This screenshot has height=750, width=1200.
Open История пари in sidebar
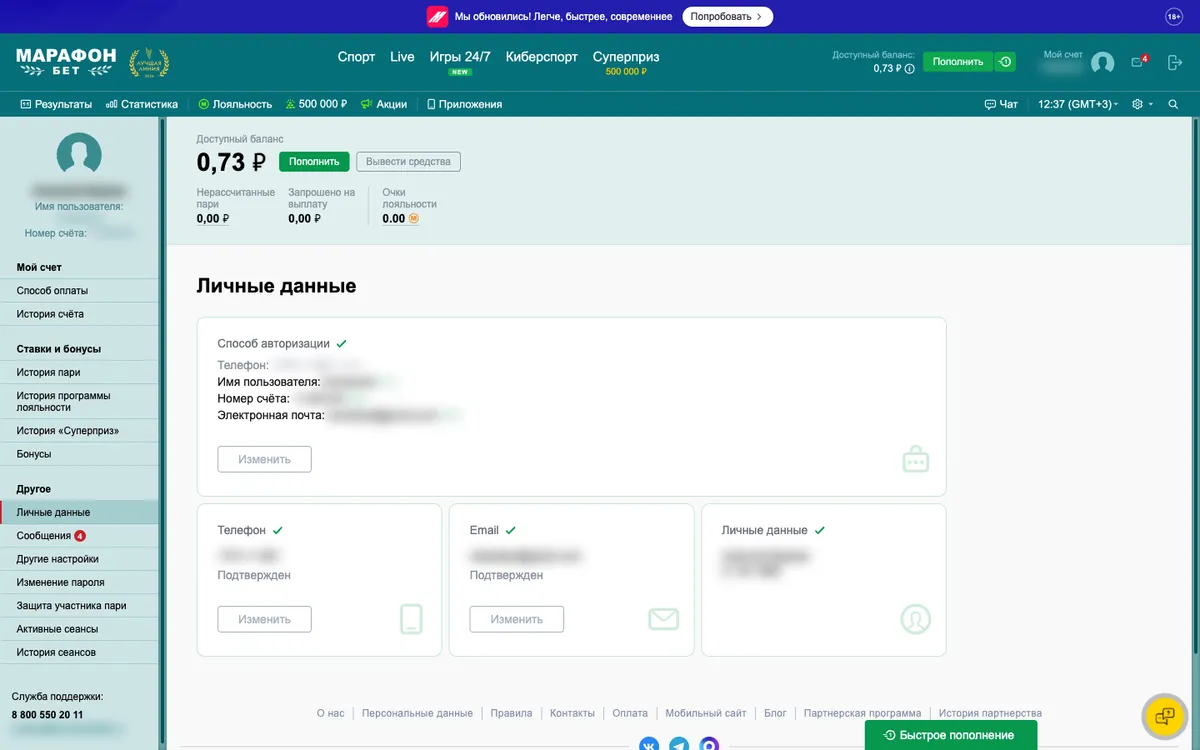[x=79, y=372]
